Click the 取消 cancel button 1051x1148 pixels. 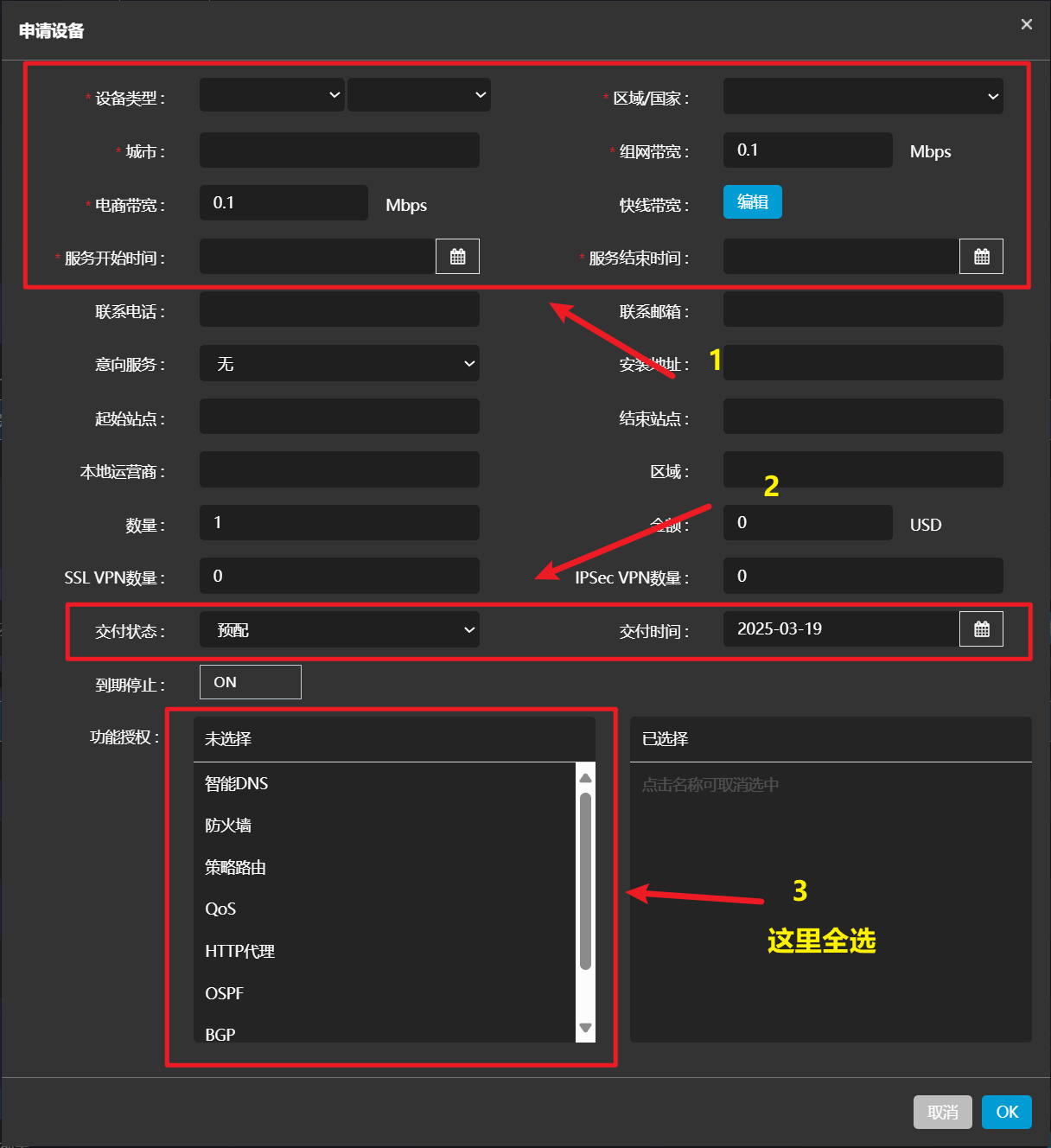coord(942,1113)
